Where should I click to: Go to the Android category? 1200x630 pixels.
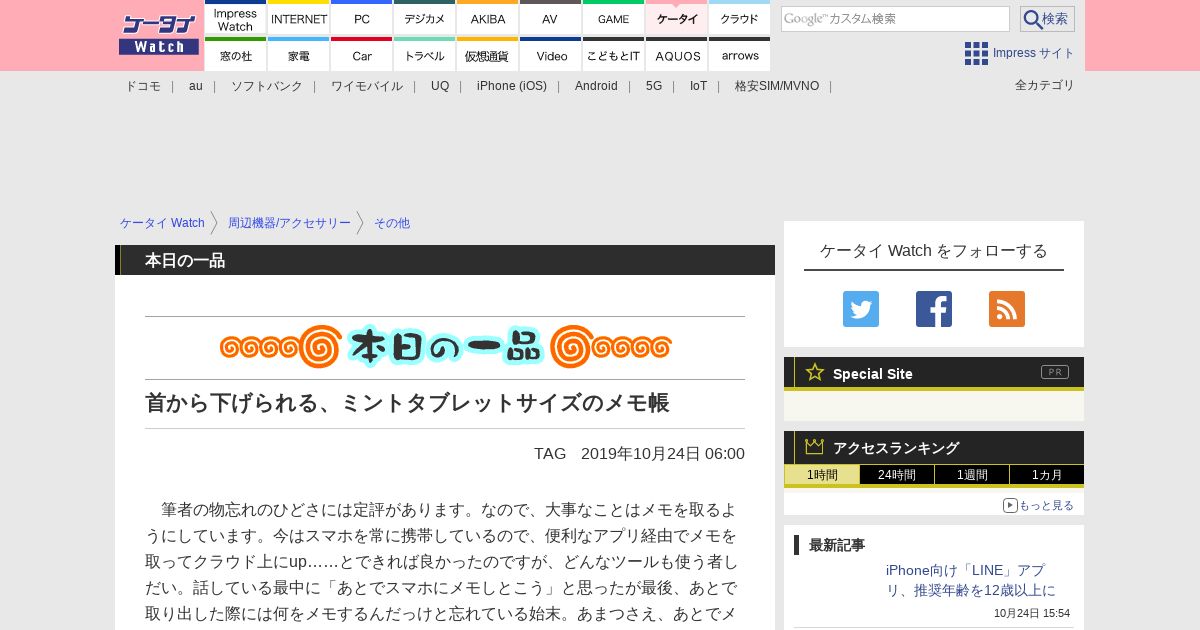(x=596, y=86)
